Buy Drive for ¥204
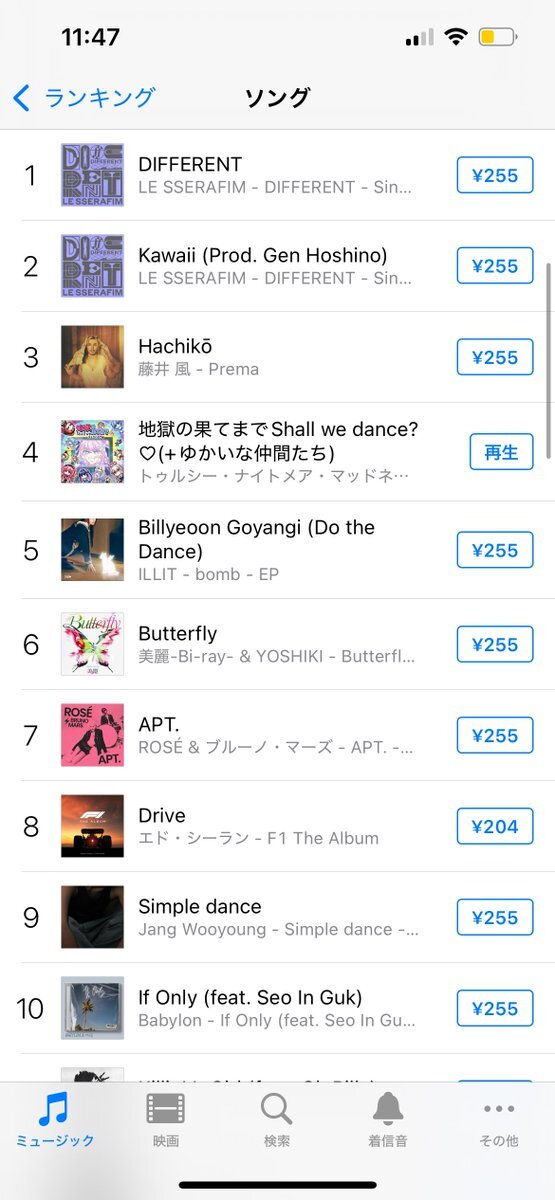The image size is (555, 1200). coord(495,826)
